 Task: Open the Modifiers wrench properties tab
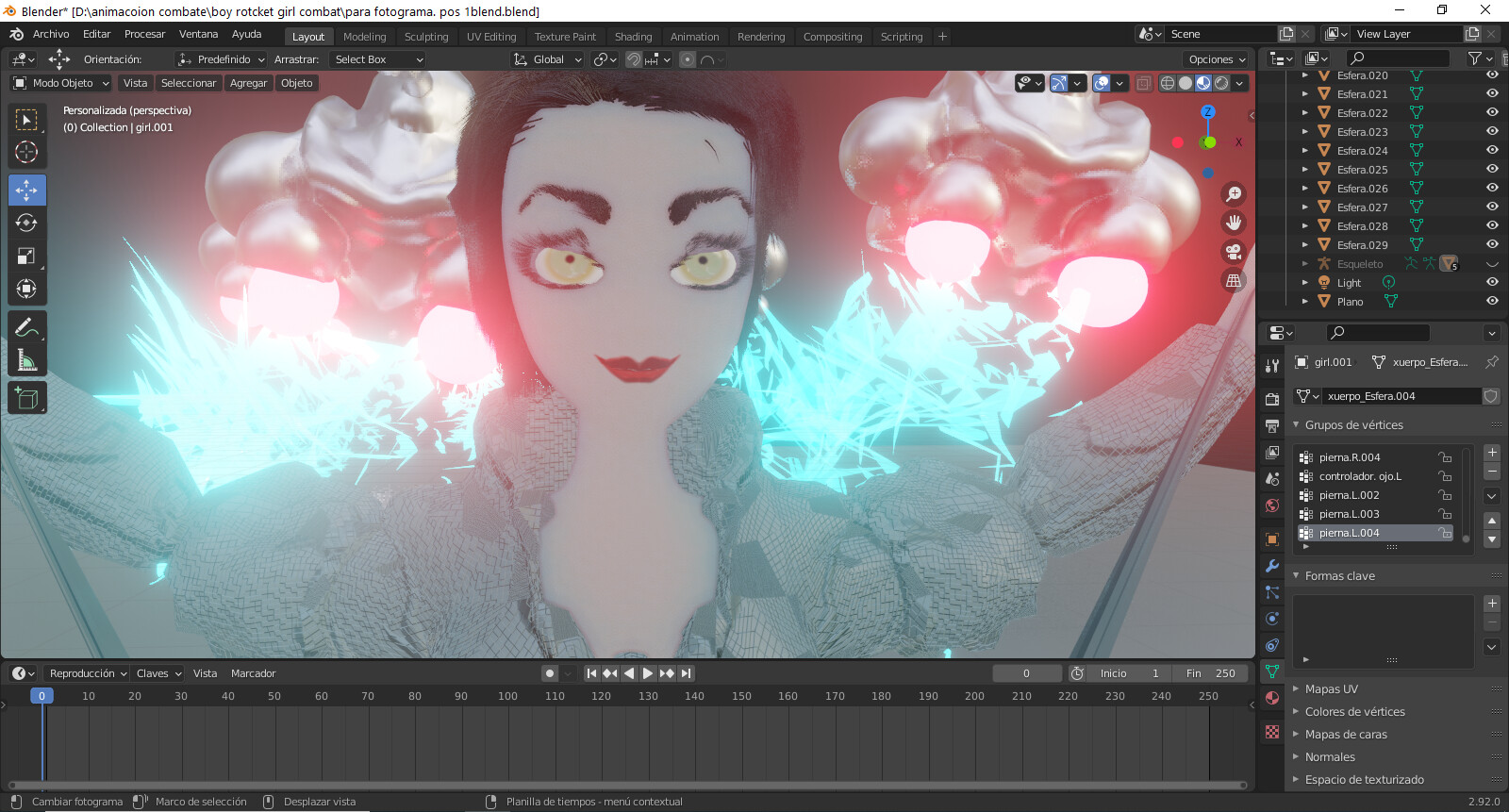pyautogui.click(x=1272, y=566)
